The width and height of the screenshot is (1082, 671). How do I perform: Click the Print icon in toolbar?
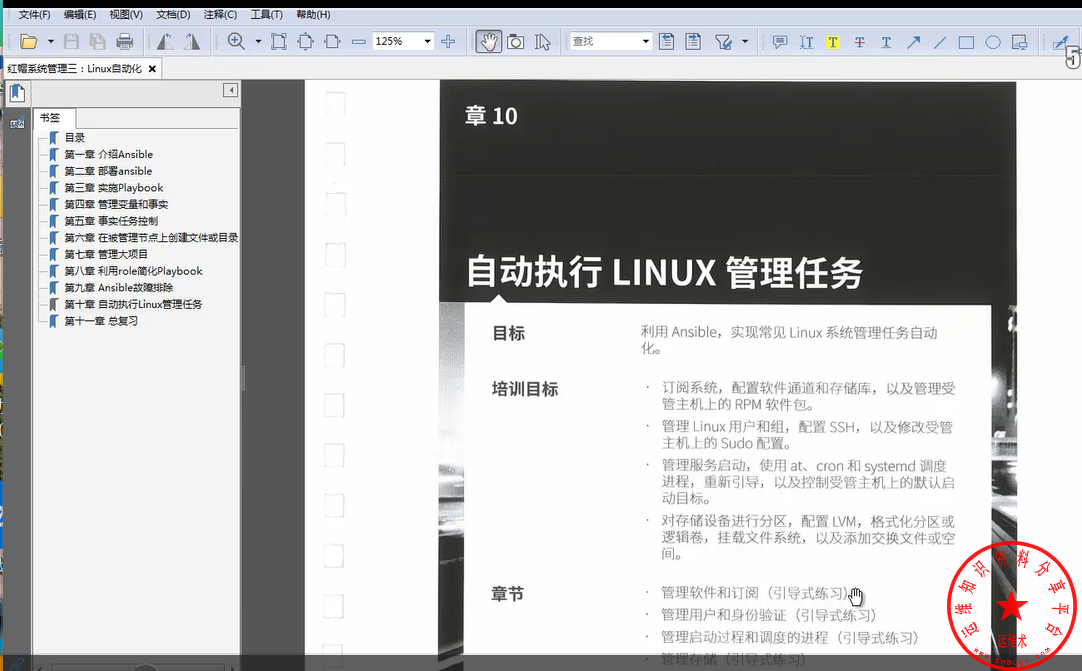125,42
